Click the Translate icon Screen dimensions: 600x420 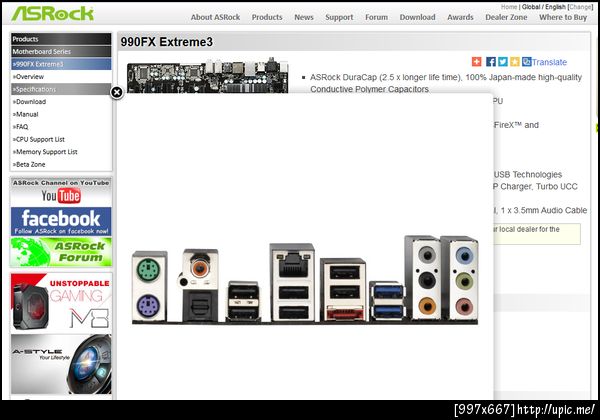527,62
